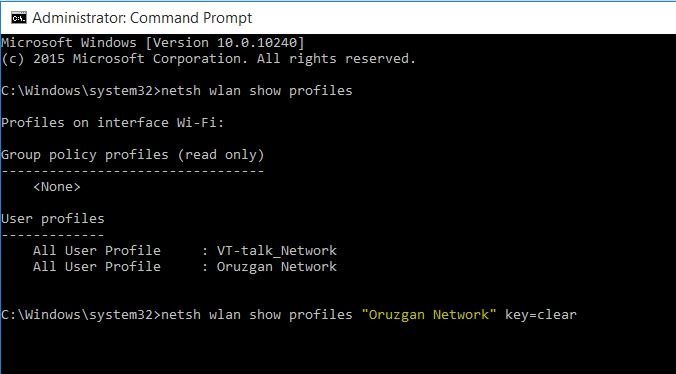Viewport: 676px width, 374px height.
Task: Click the dashed separator under User profiles
Action: point(53,235)
